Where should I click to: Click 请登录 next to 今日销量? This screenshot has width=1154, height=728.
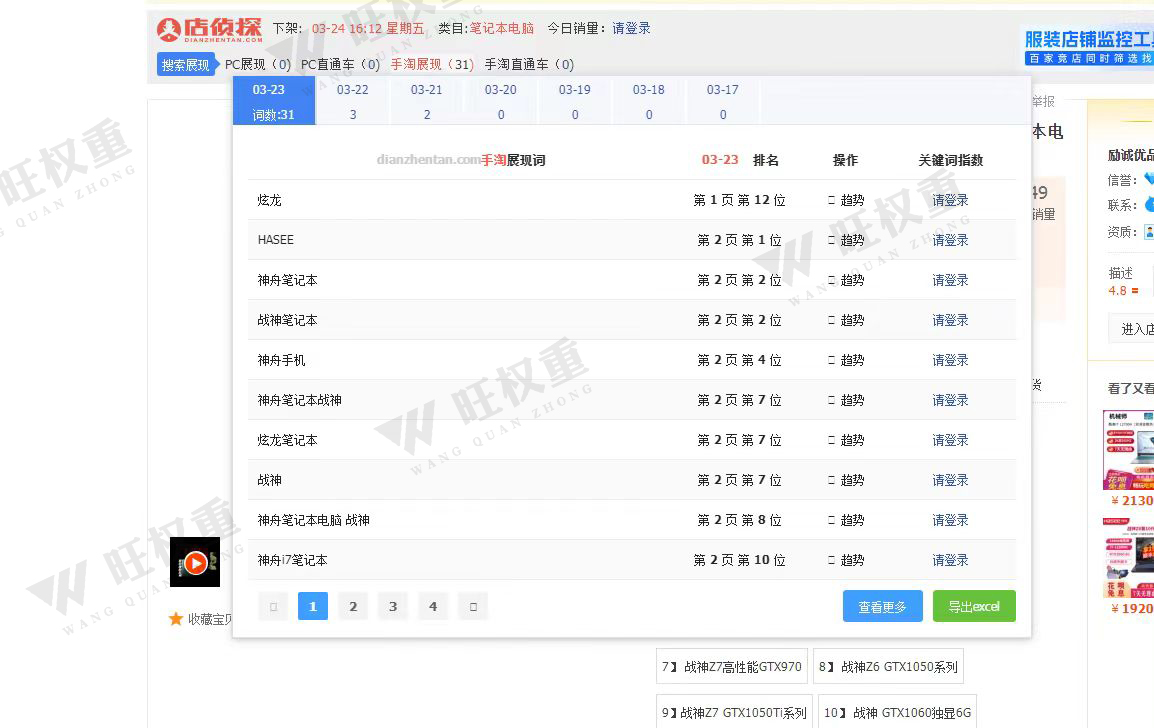(x=631, y=28)
